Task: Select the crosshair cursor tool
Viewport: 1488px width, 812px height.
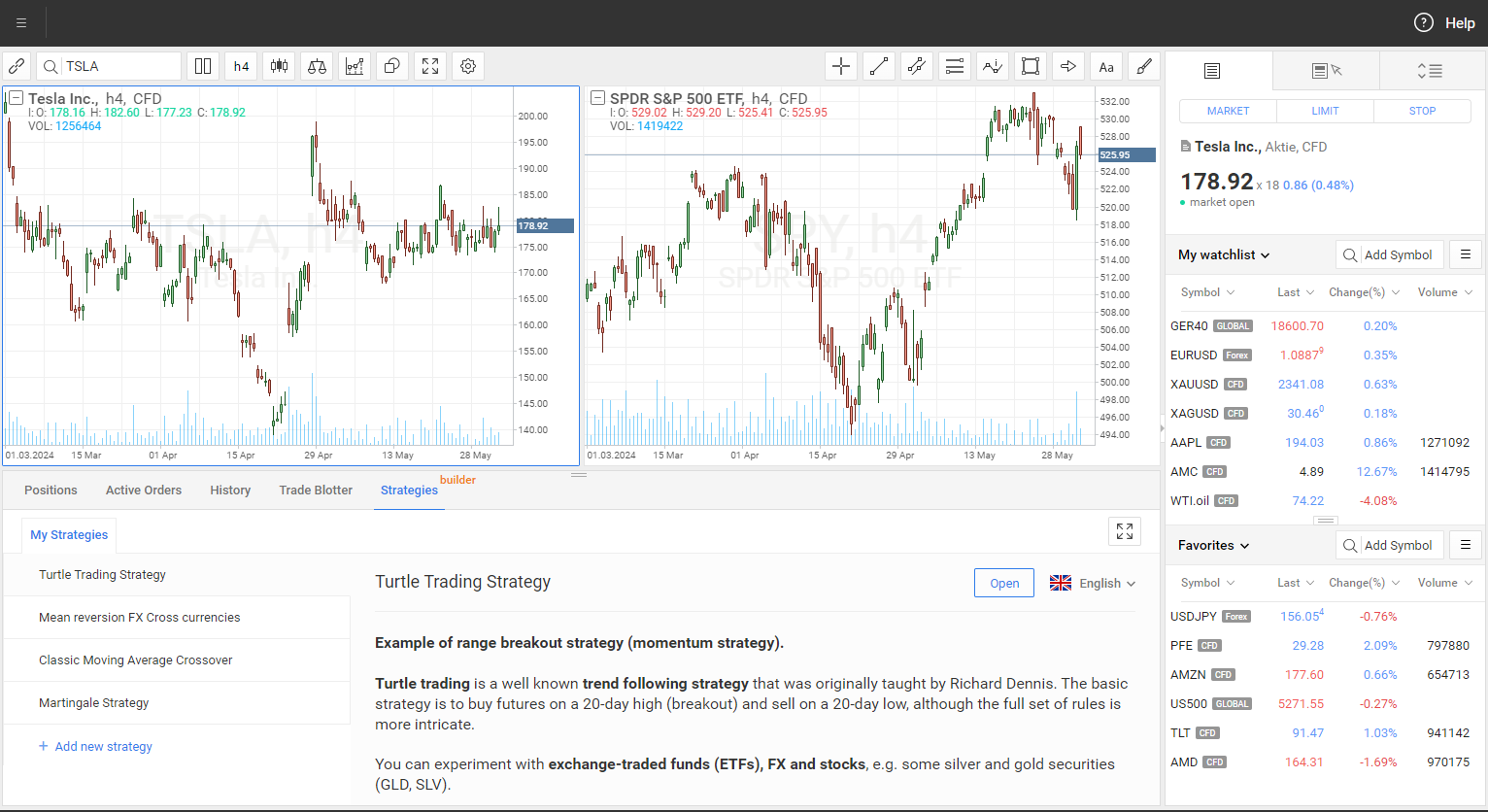Action: [841, 66]
